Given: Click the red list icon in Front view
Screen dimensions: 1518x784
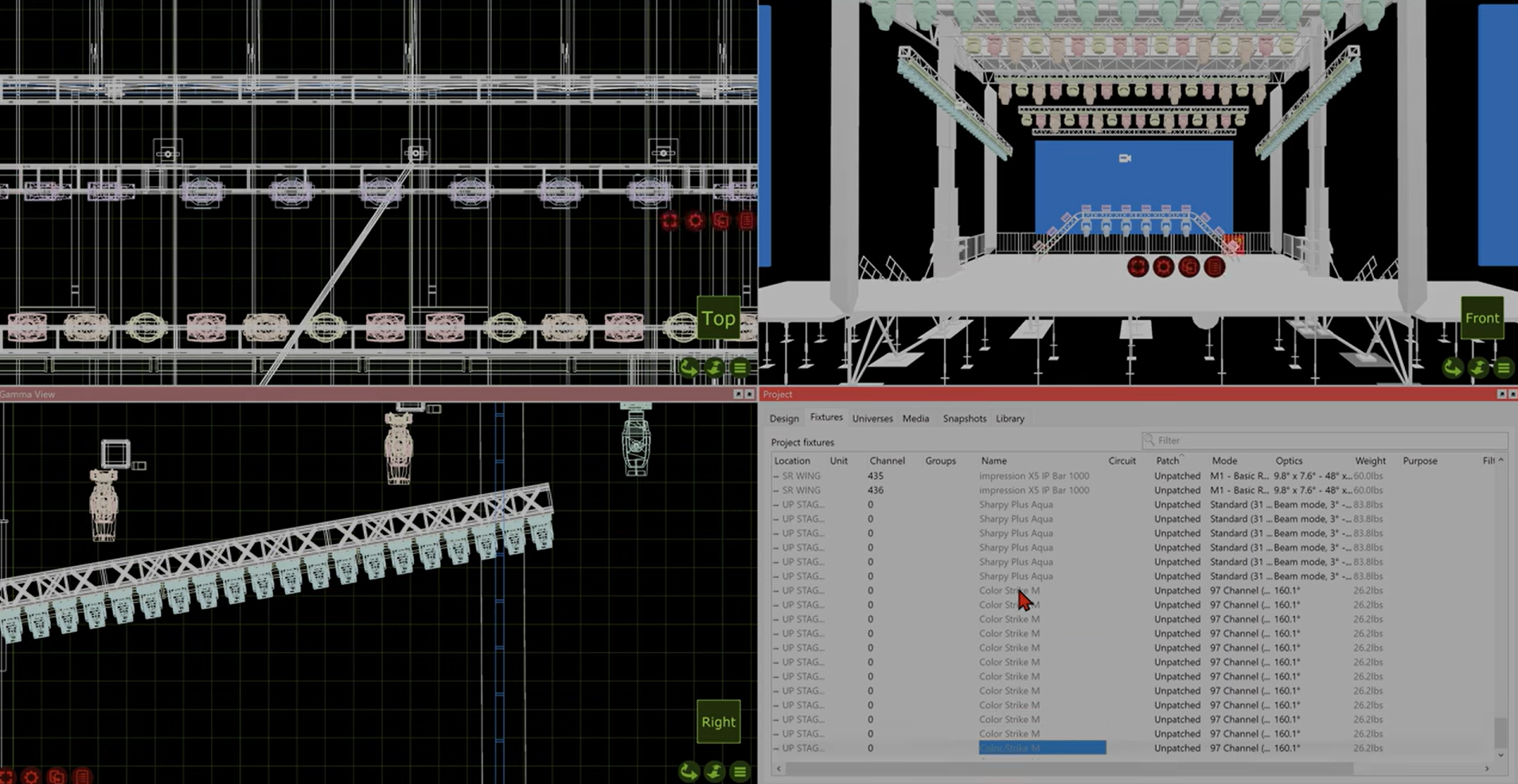Looking at the screenshot, I should (x=1214, y=267).
